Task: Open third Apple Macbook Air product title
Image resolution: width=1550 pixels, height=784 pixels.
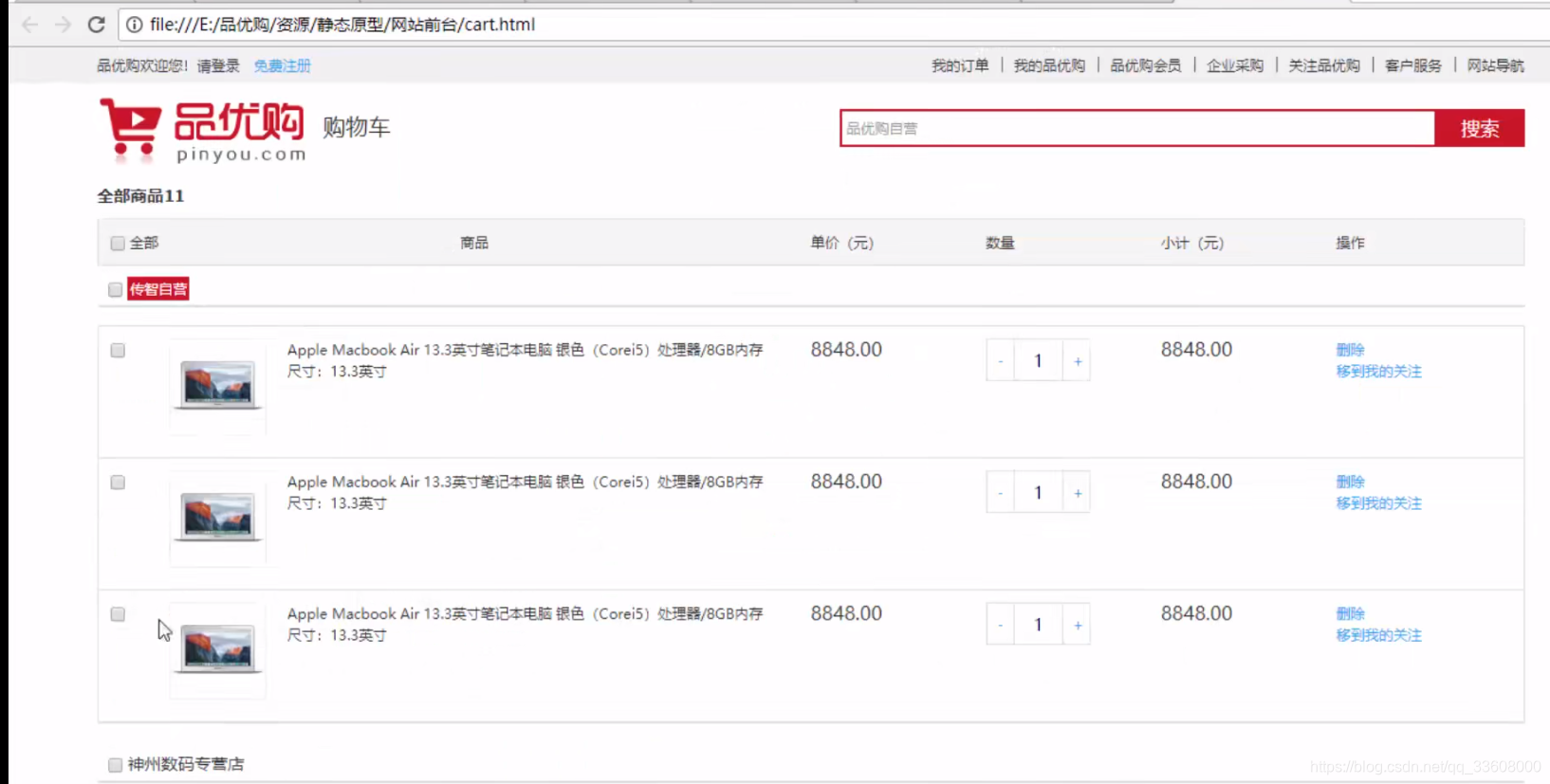Action: (x=525, y=613)
